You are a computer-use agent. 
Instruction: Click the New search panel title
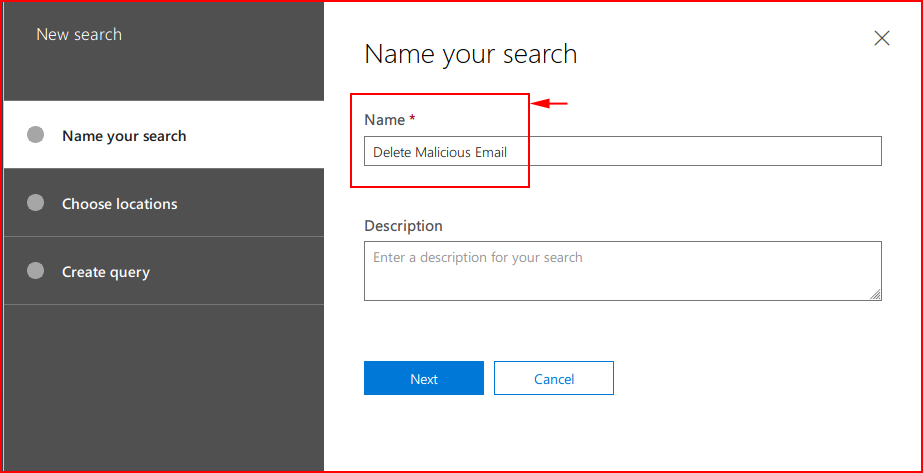tap(79, 34)
